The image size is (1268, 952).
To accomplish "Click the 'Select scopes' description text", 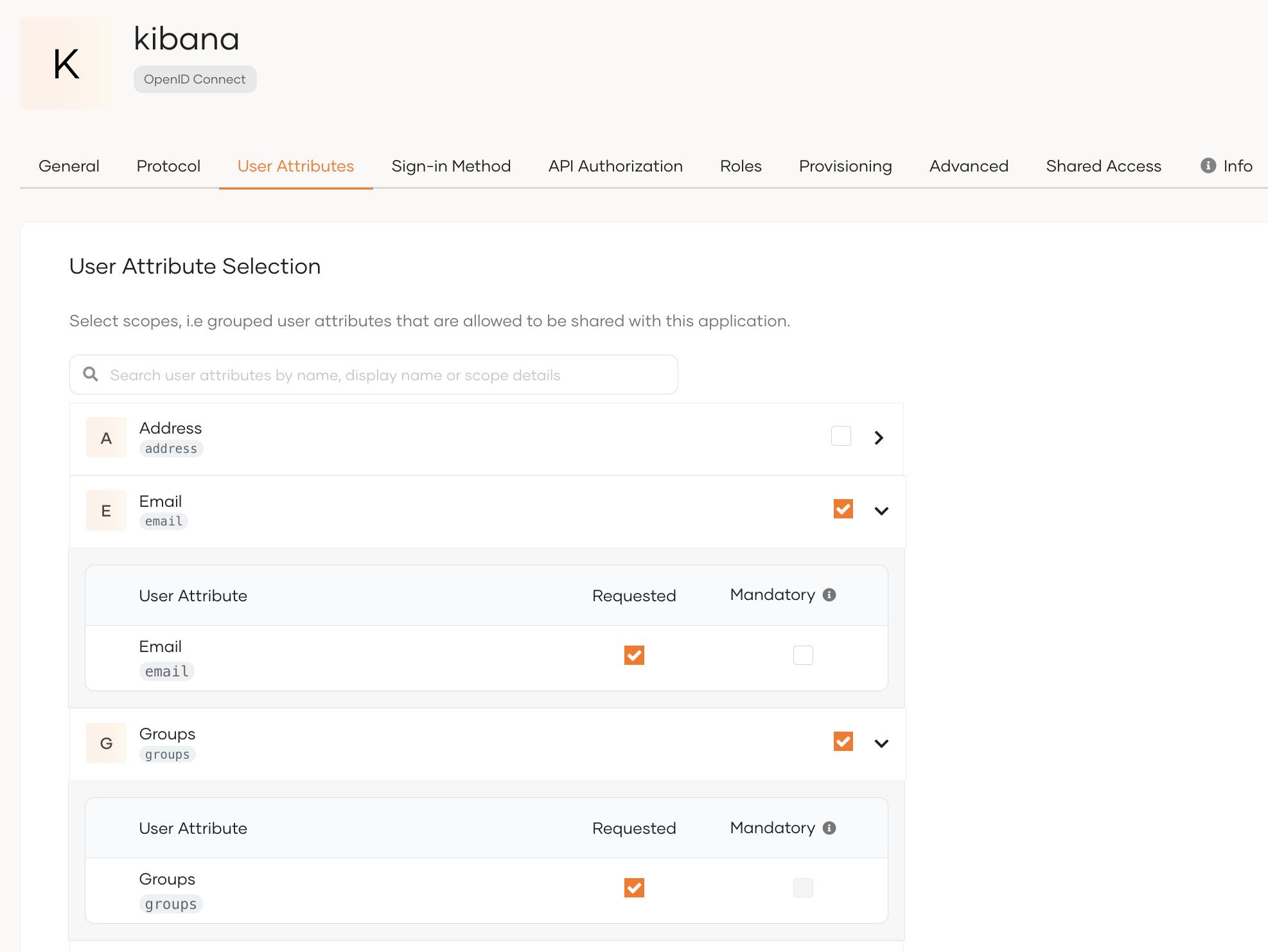I will coord(430,321).
